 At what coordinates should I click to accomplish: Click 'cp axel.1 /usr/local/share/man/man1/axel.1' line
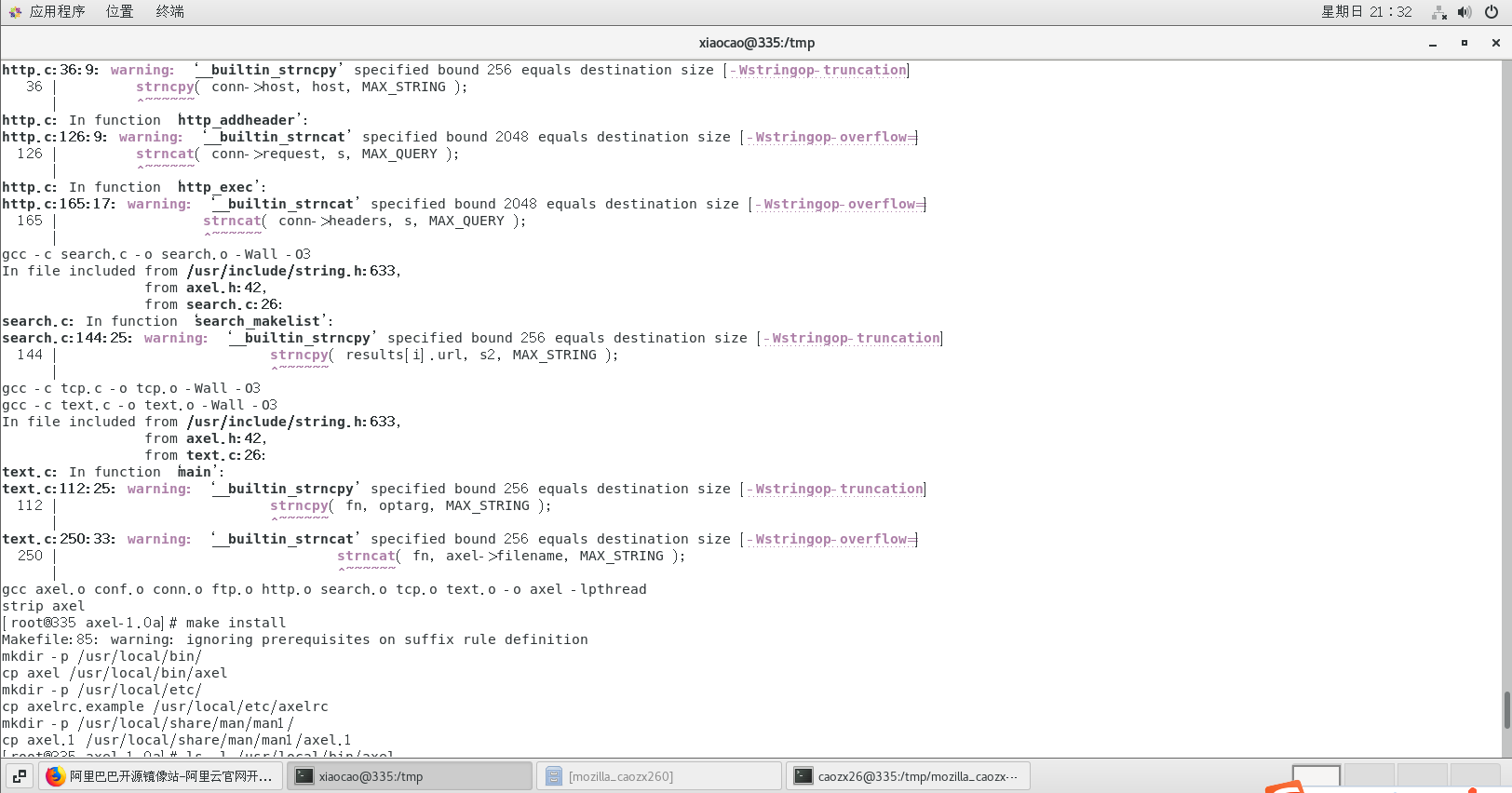[177, 740]
